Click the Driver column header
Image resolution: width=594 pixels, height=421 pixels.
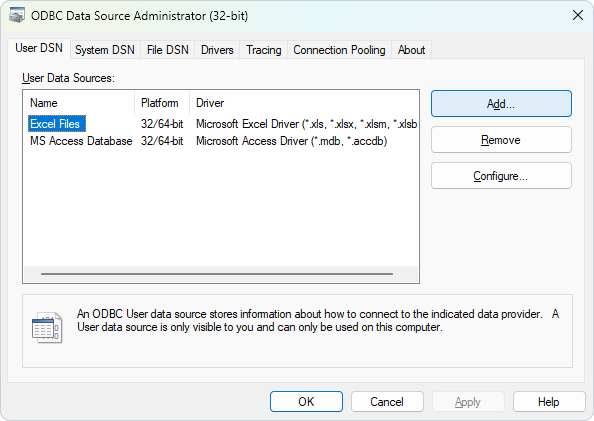(x=304, y=103)
